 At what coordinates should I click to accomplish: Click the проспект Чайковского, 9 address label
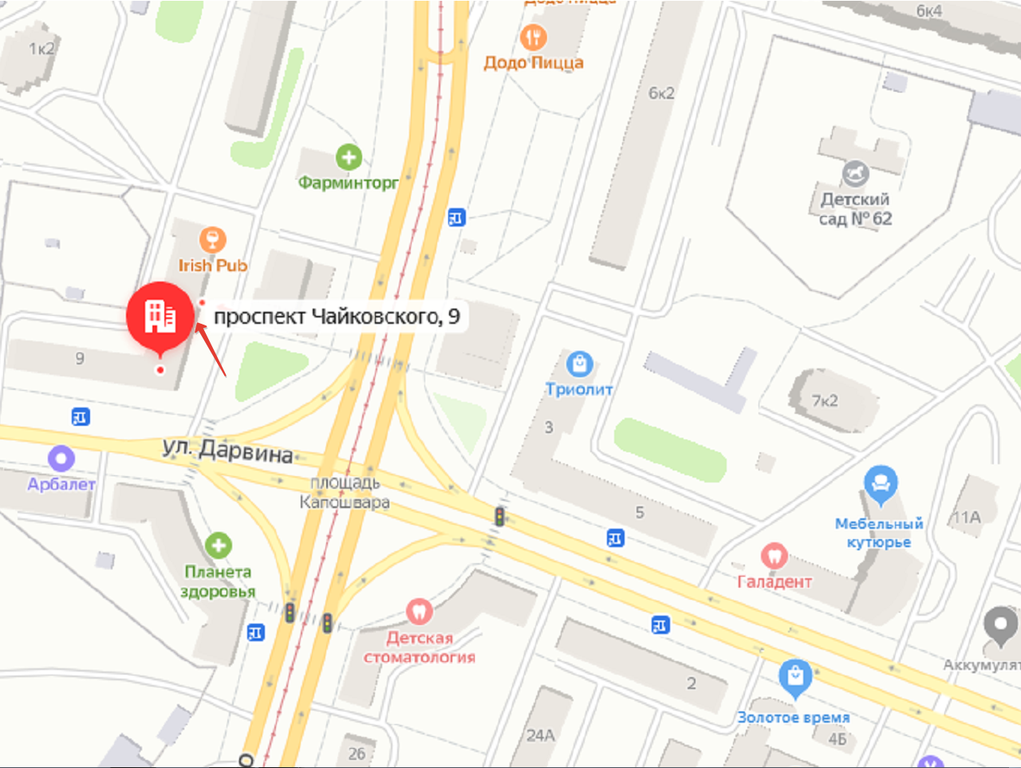337,317
